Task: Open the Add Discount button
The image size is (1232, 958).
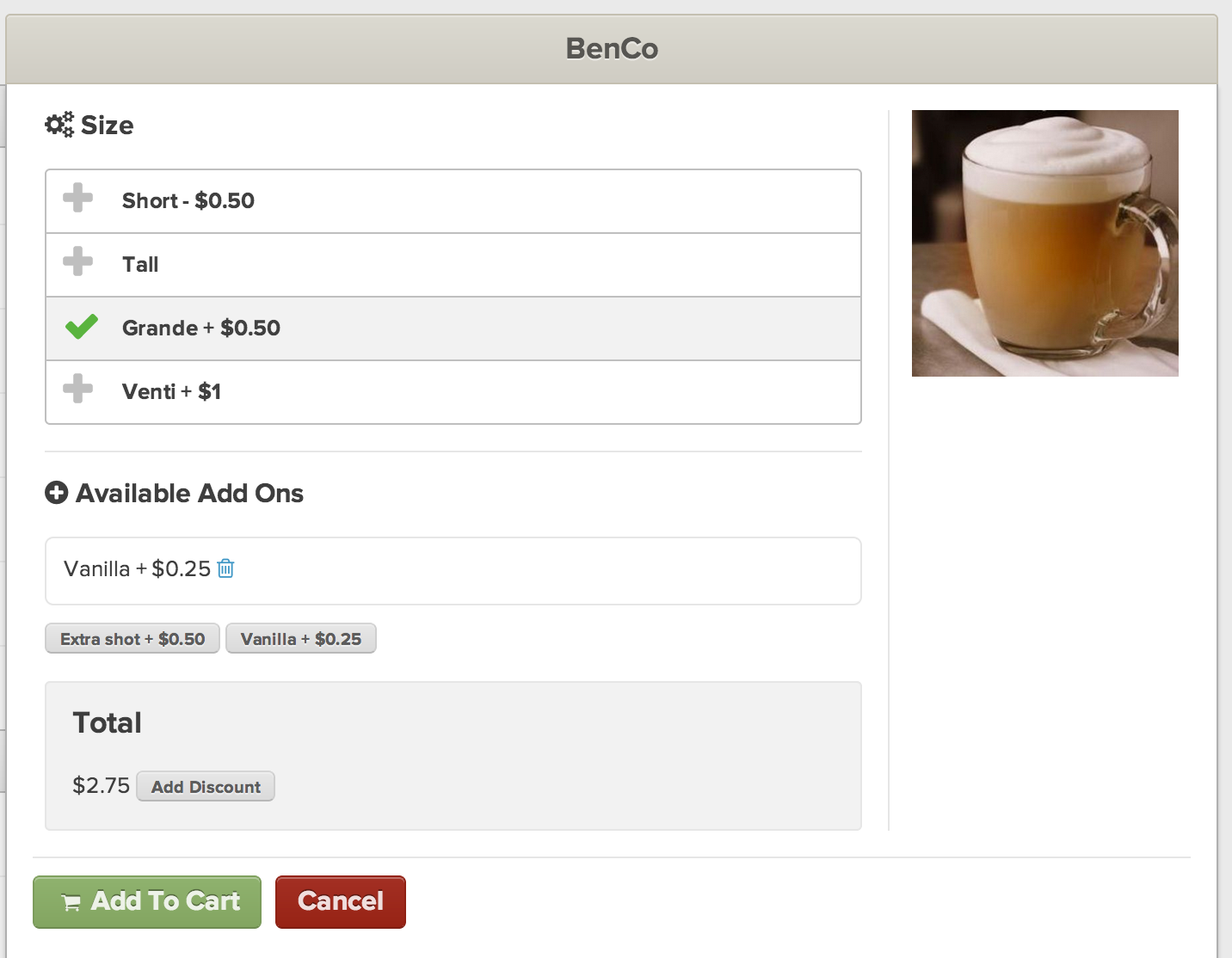Action: tap(206, 787)
